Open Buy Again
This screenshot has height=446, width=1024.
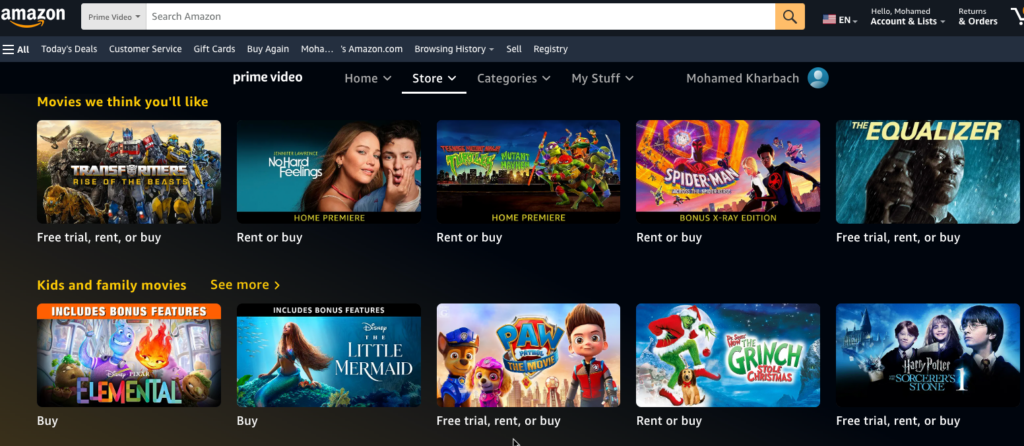pos(268,49)
